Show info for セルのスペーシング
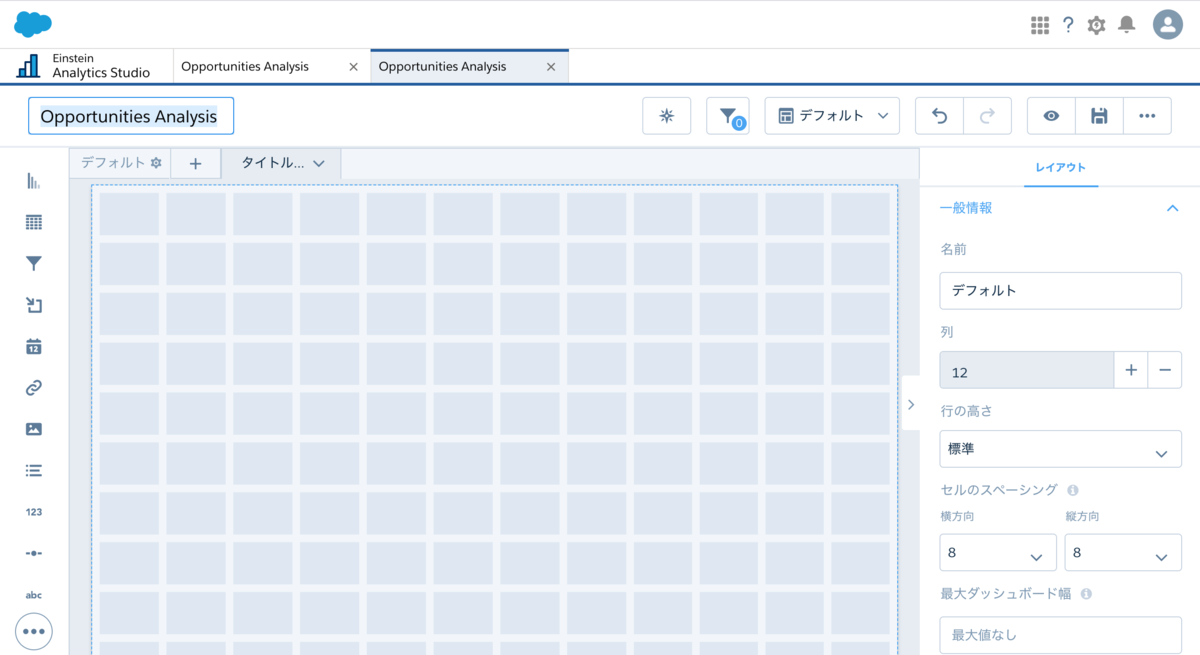1200x655 pixels. tap(1073, 490)
